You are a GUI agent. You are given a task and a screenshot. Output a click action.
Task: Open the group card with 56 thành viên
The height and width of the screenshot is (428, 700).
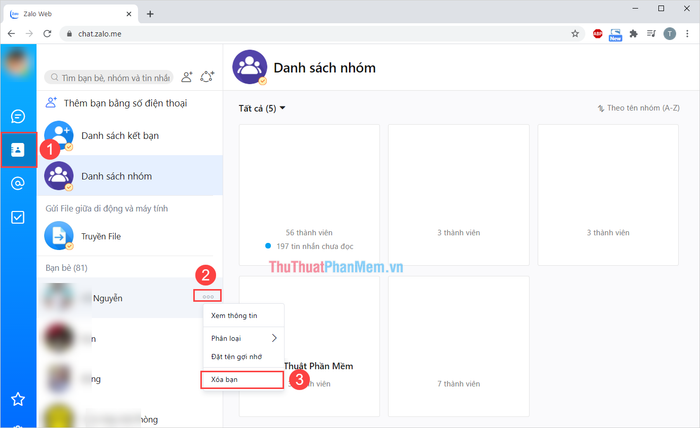[x=309, y=195]
